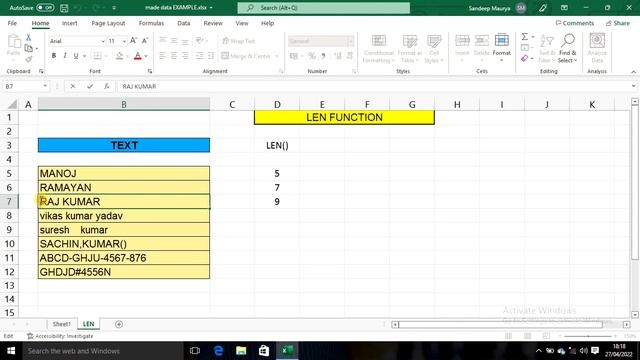The width and height of the screenshot is (640, 360).
Task: Switch to the Formulas tab
Action: [x=151, y=23]
